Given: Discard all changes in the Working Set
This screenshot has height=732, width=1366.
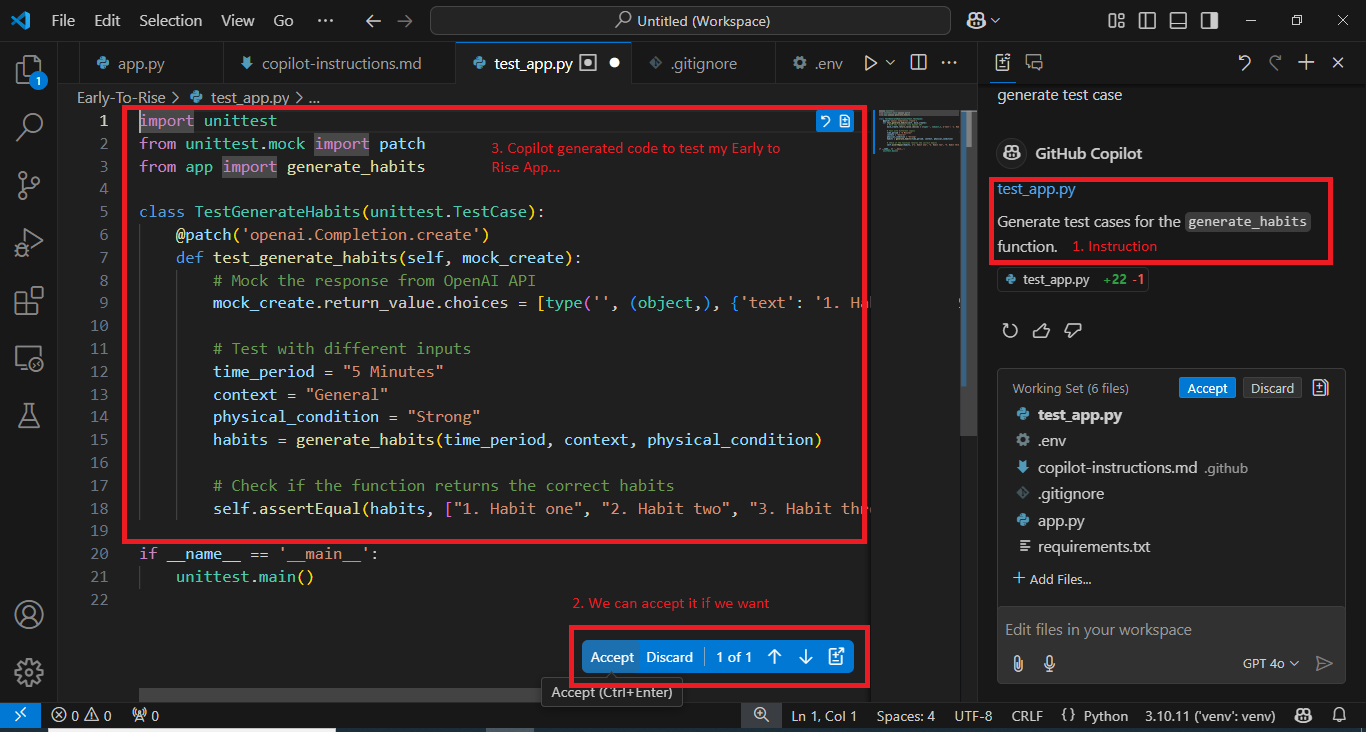Looking at the screenshot, I should (1273, 388).
